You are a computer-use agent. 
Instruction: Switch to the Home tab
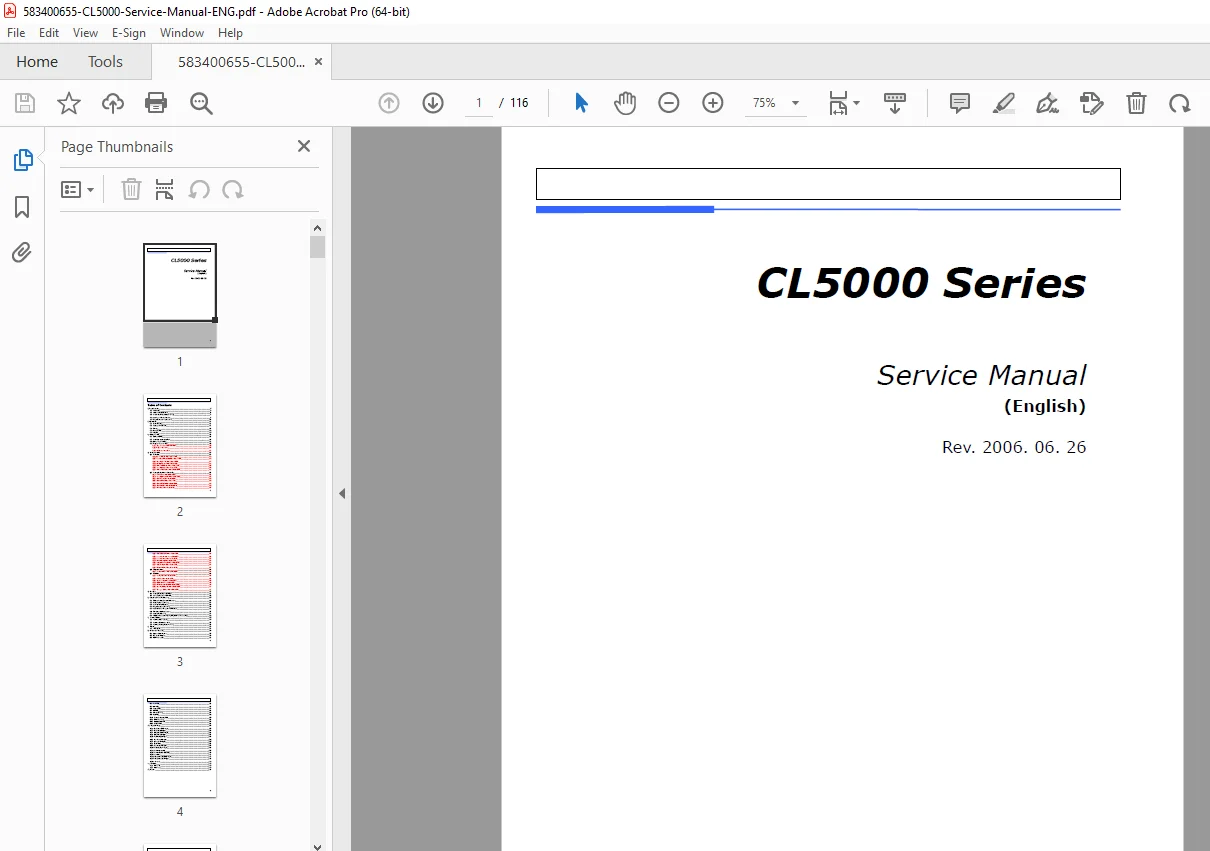click(x=37, y=62)
